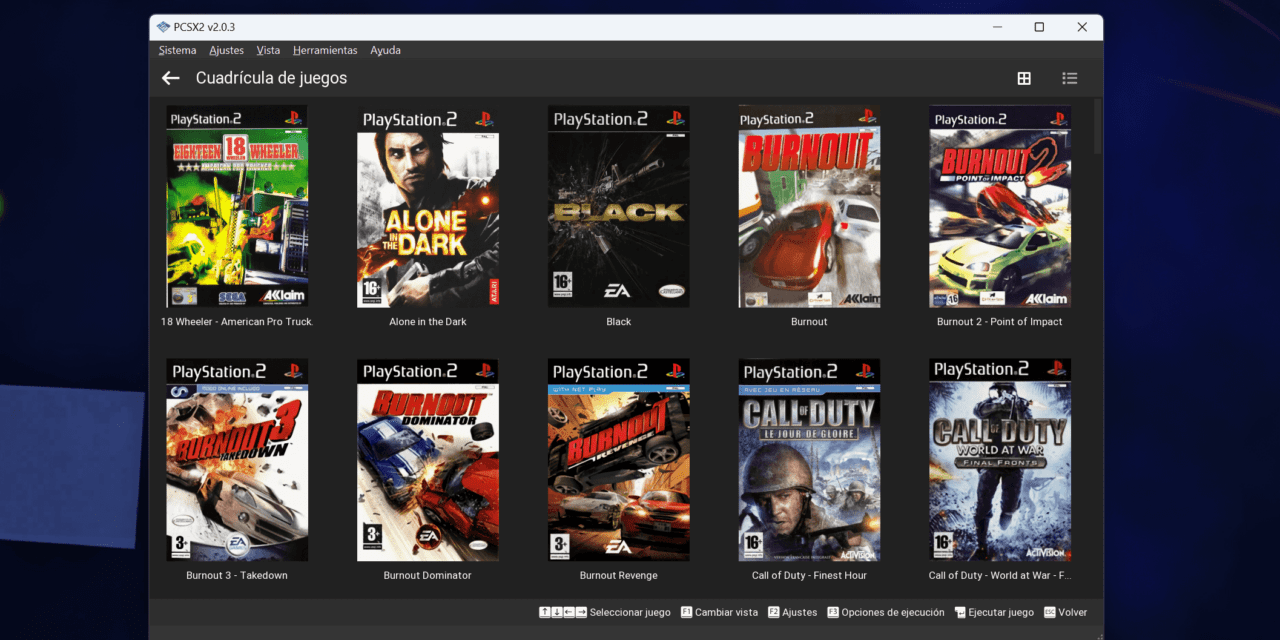Switch to list view icon

point(1070,78)
